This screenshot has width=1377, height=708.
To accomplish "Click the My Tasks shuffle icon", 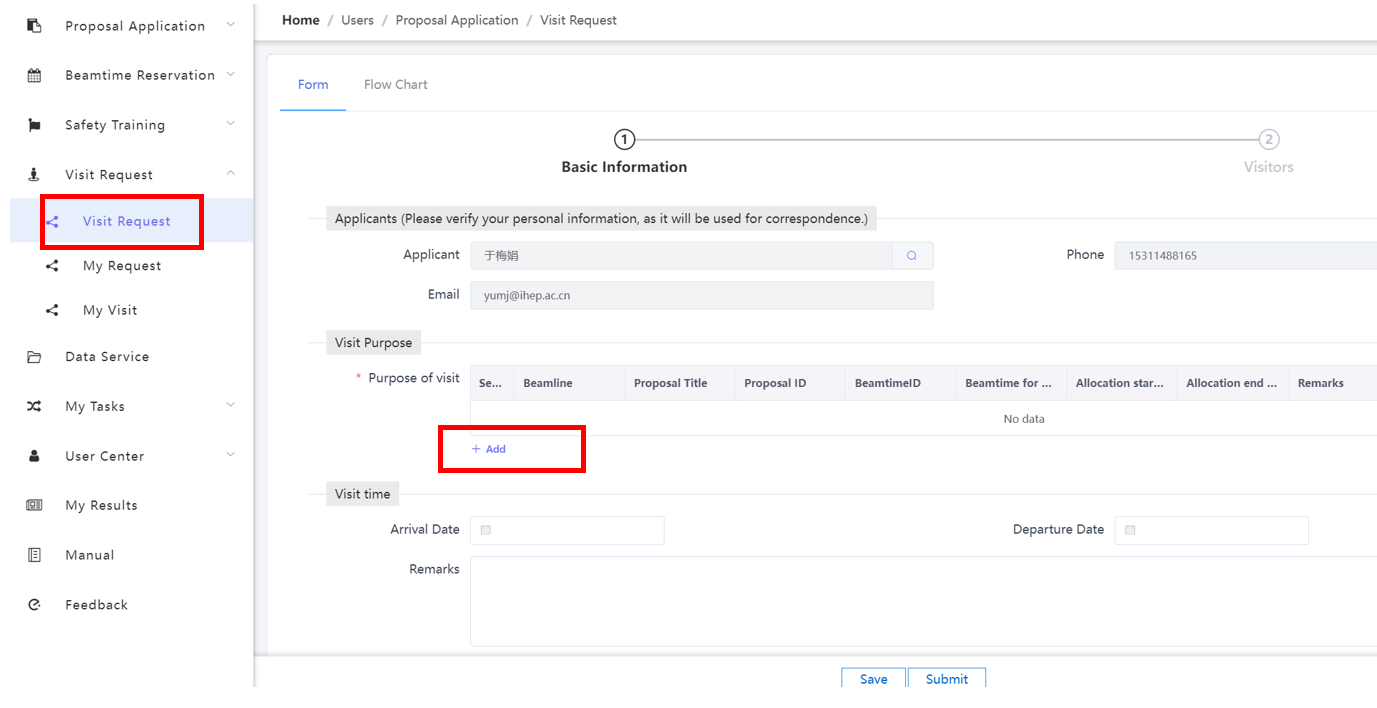I will click(x=34, y=406).
